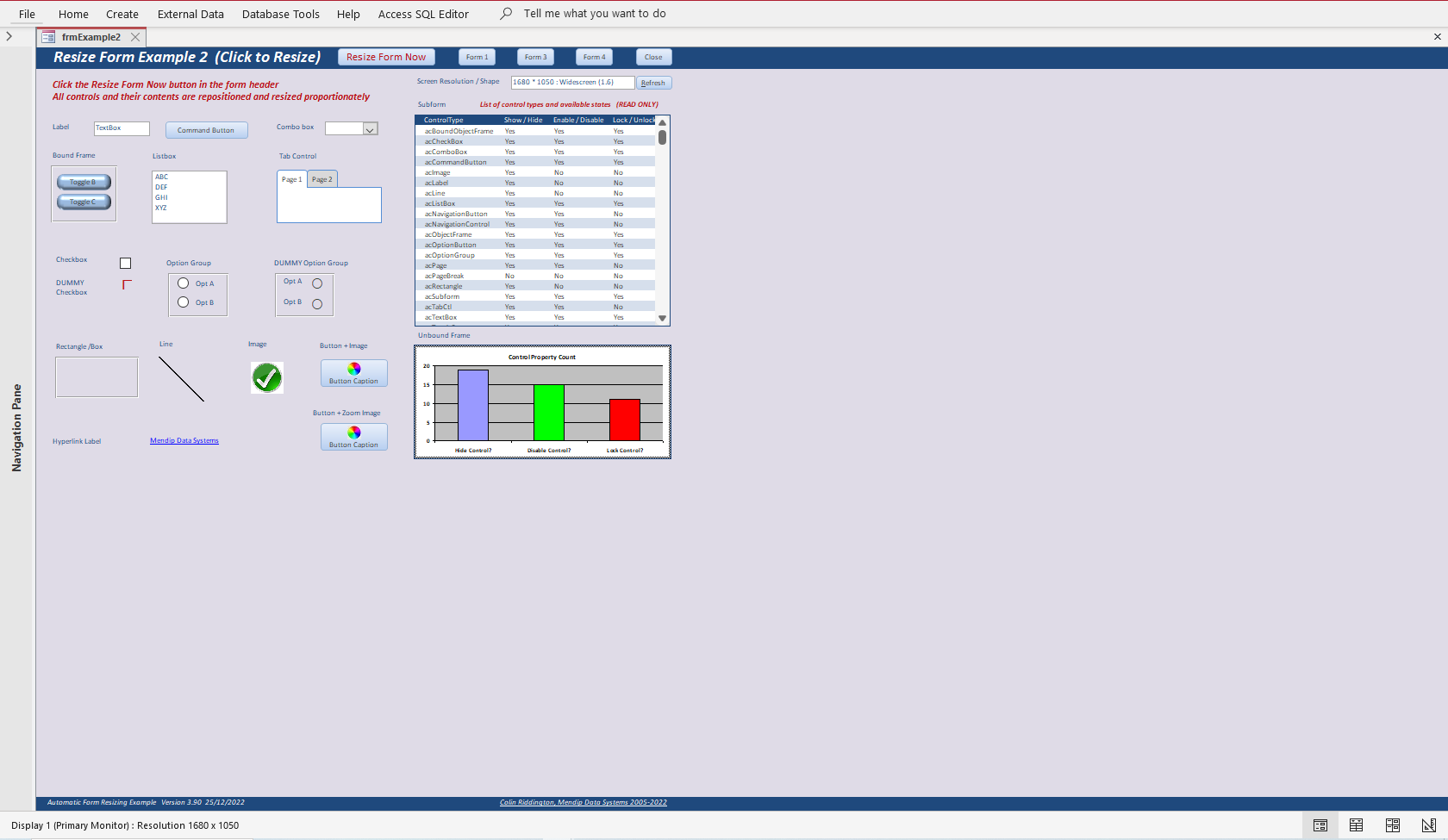Screen dimensions: 1448x840
Task: Click into the TextBox field
Action: point(122,128)
